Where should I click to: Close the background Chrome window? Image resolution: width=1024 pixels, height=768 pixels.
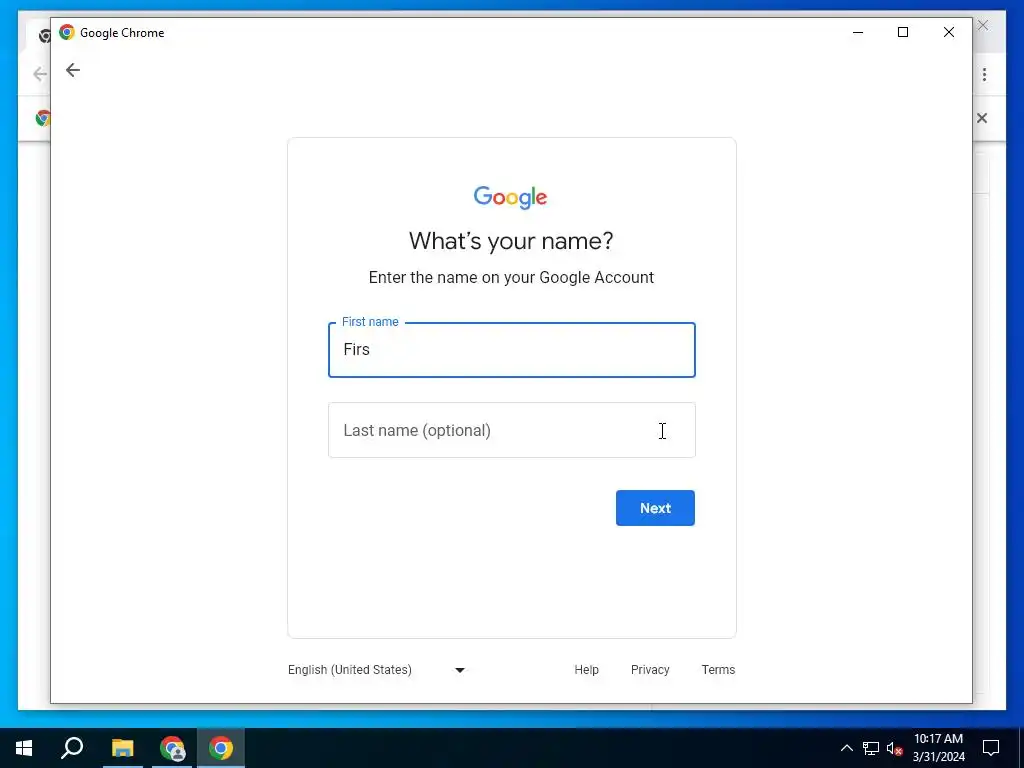(983, 25)
